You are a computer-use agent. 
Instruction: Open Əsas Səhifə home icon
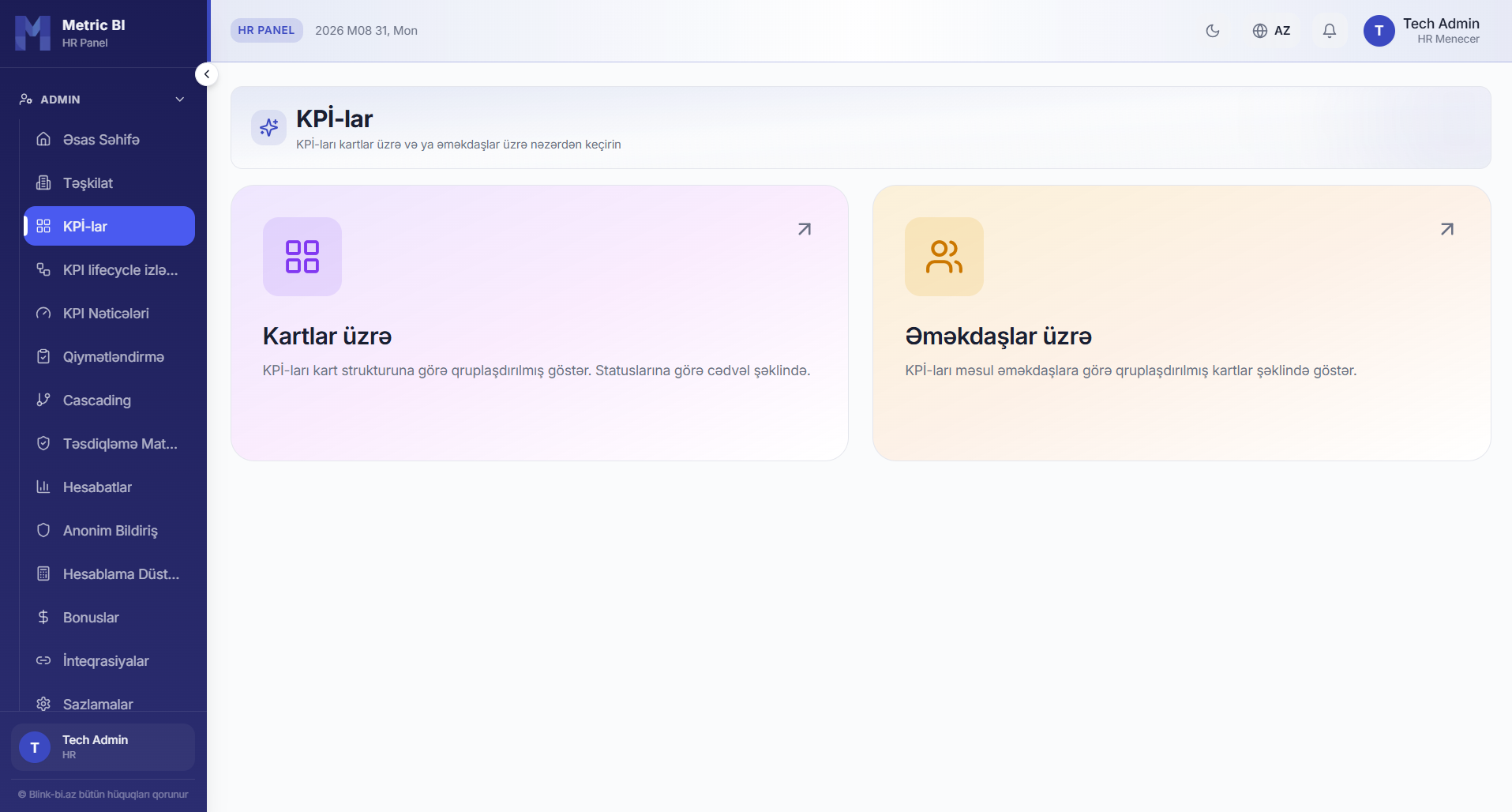coord(43,139)
